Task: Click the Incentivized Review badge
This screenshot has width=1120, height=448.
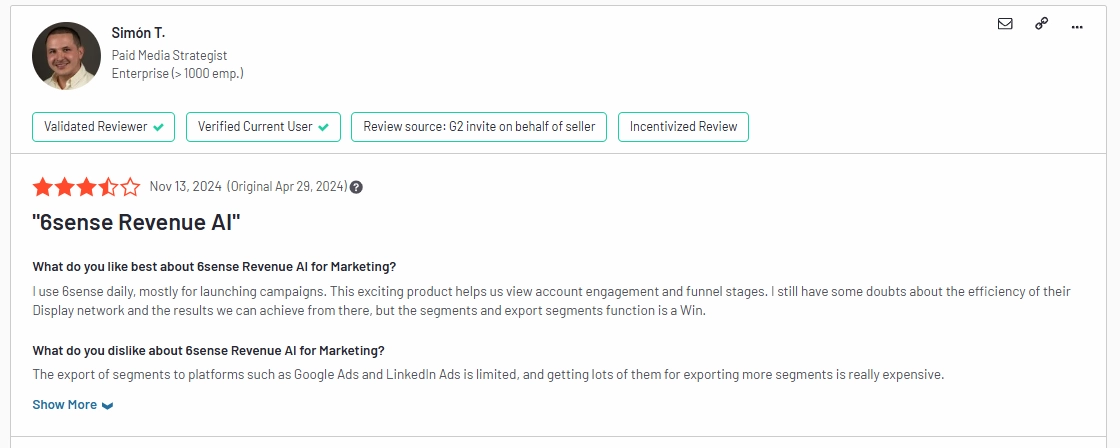Action: (683, 127)
